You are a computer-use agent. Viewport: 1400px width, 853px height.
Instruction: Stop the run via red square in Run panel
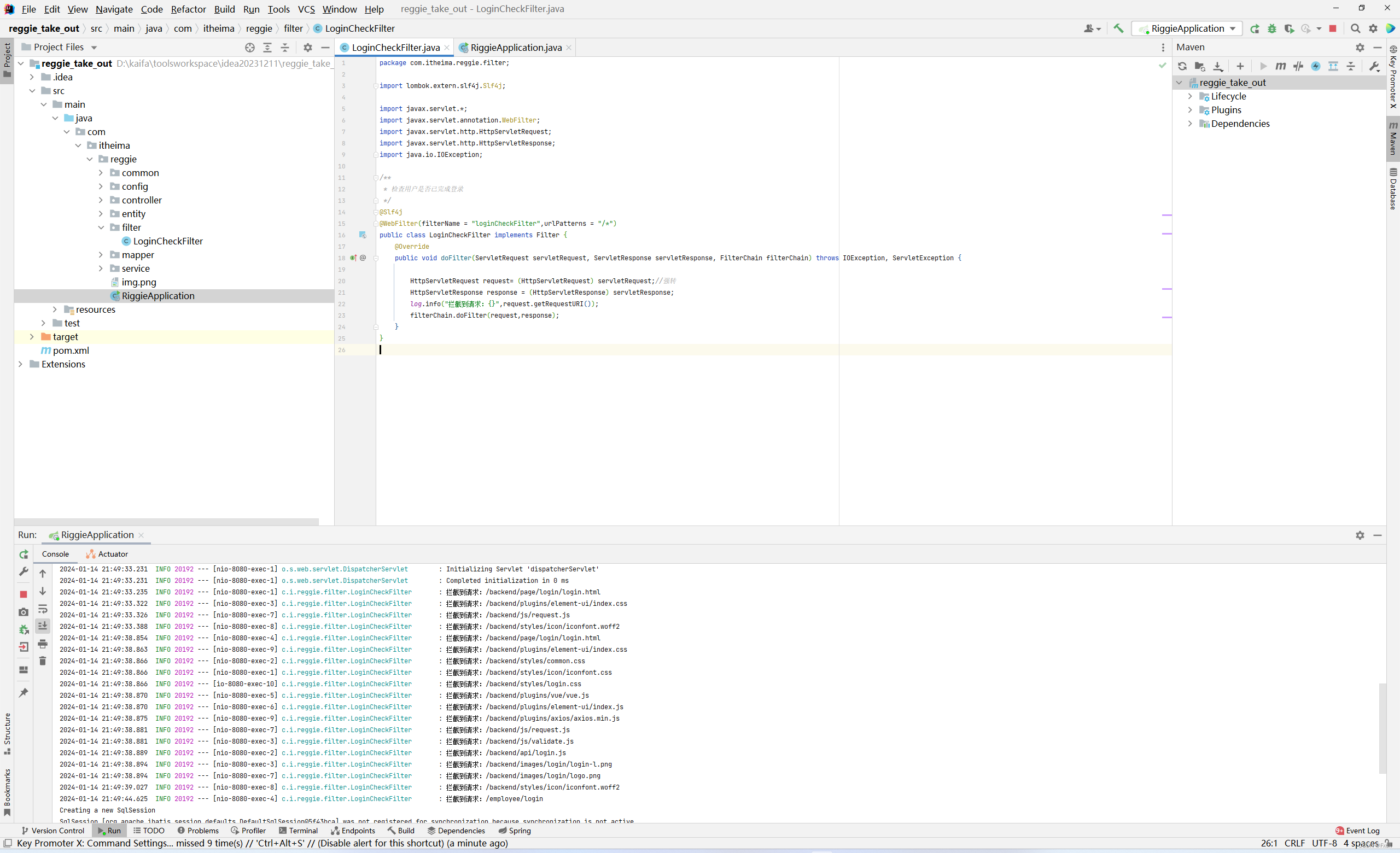(24, 594)
